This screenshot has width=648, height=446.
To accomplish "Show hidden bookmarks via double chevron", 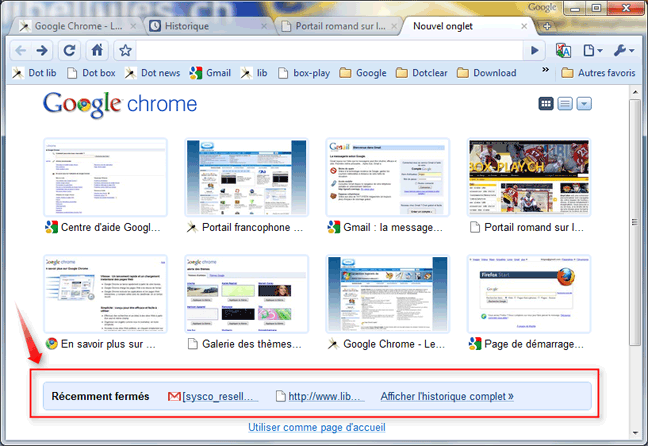I will click(x=546, y=70).
